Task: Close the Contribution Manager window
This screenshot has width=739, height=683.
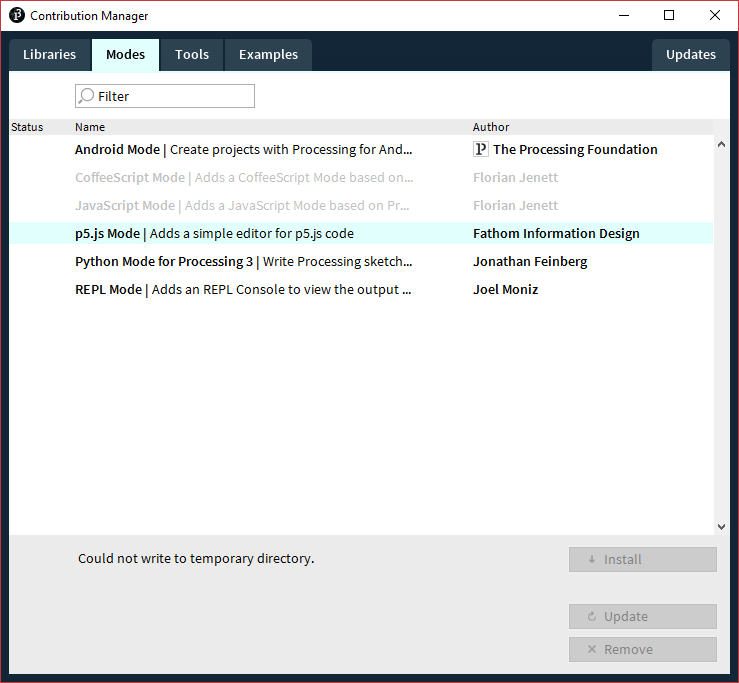Action: [x=714, y=16]
